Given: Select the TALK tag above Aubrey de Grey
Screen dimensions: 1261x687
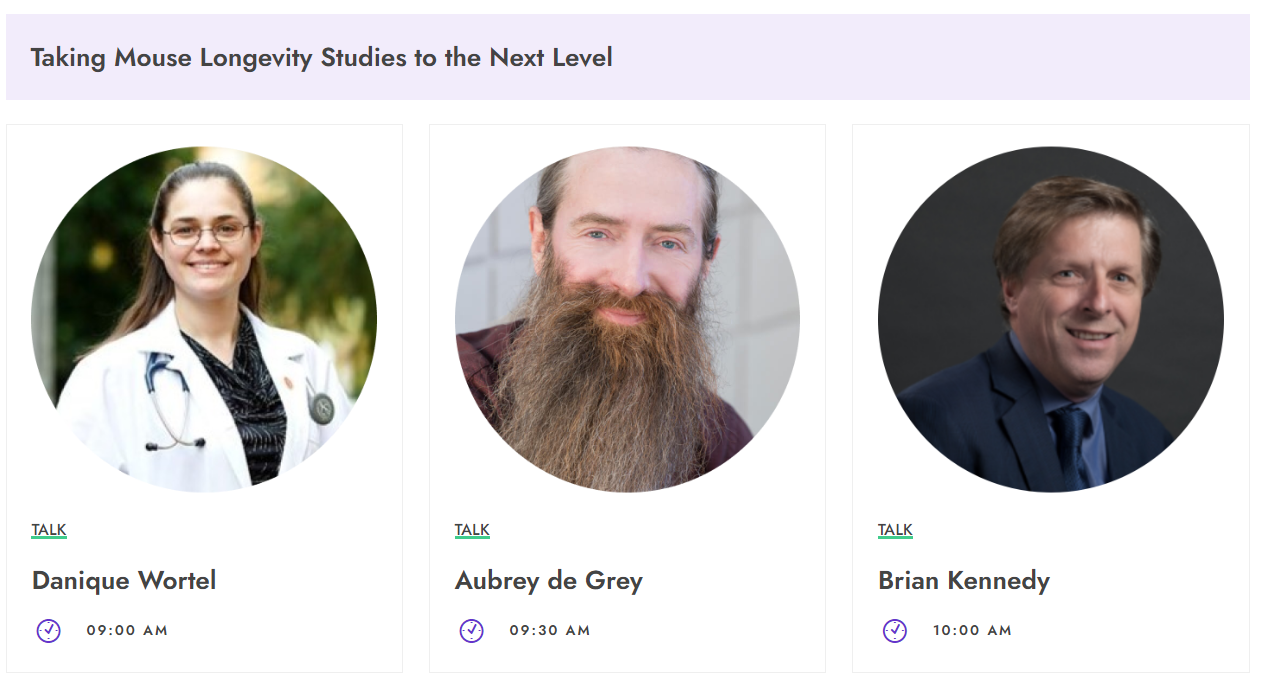Looking at the screenshot, I should click(x=472, y=530).
